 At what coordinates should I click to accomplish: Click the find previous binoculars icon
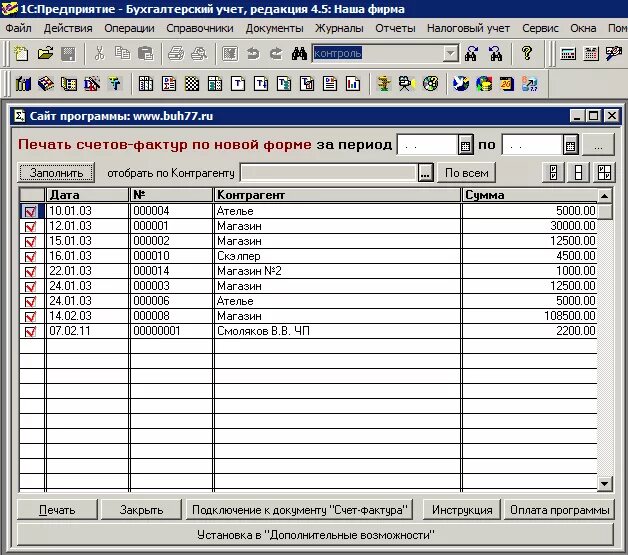tap(495, 53)
